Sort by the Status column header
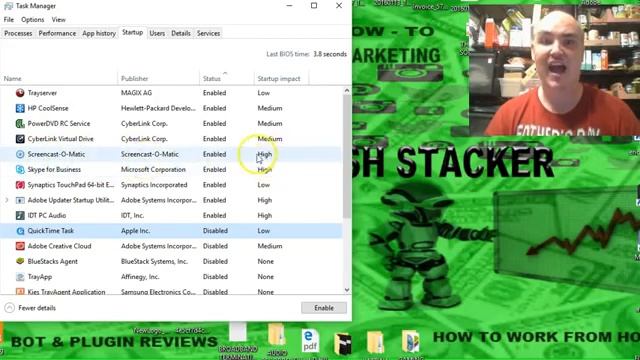Viewport: 640px width, 360px height. tap(227, 78)
